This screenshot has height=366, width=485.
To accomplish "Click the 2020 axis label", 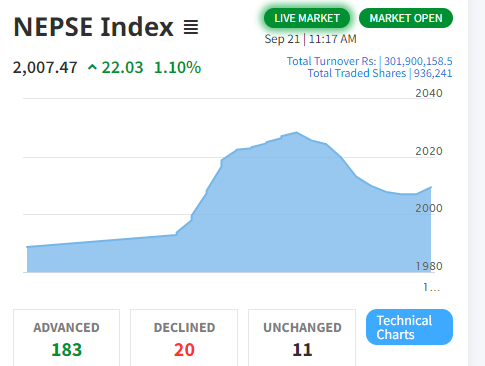I will click(429, 151).
